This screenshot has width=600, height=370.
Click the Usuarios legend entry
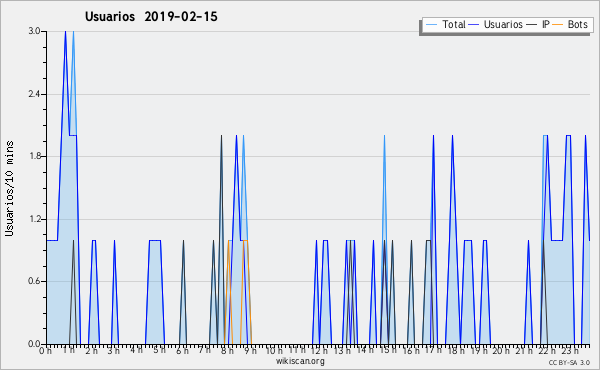tap(496, 24)
